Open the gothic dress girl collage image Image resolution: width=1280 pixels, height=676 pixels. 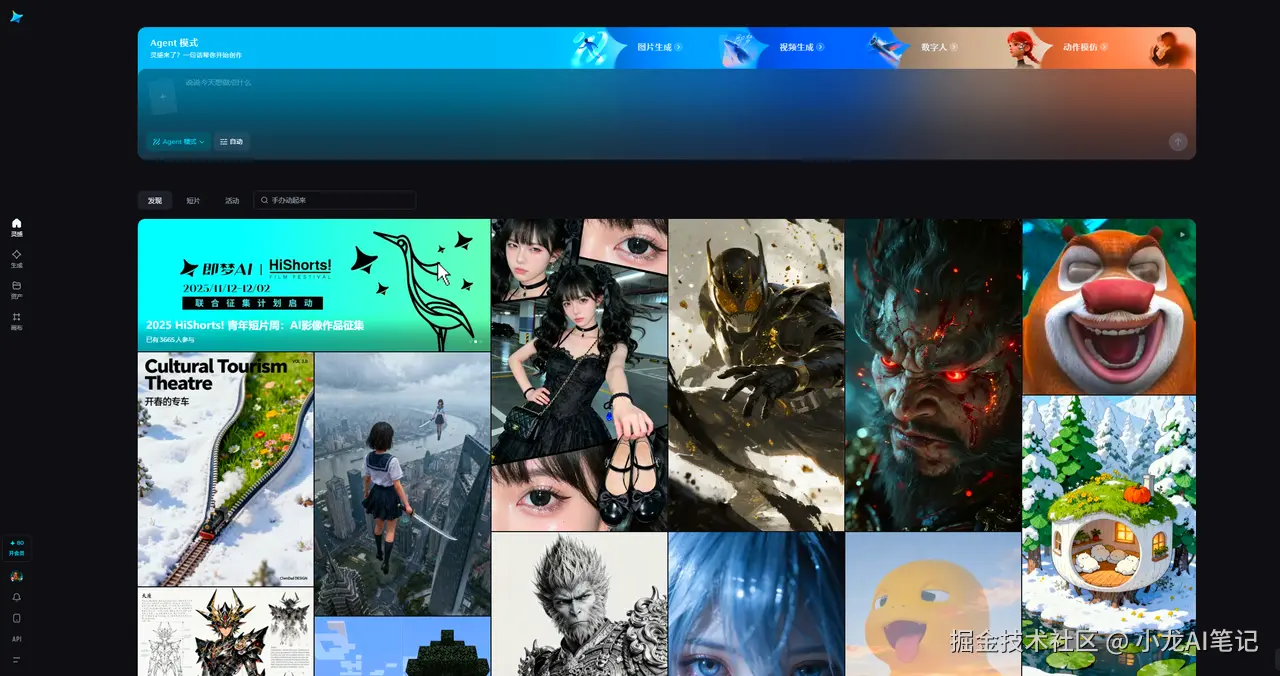tap(579, 375)
